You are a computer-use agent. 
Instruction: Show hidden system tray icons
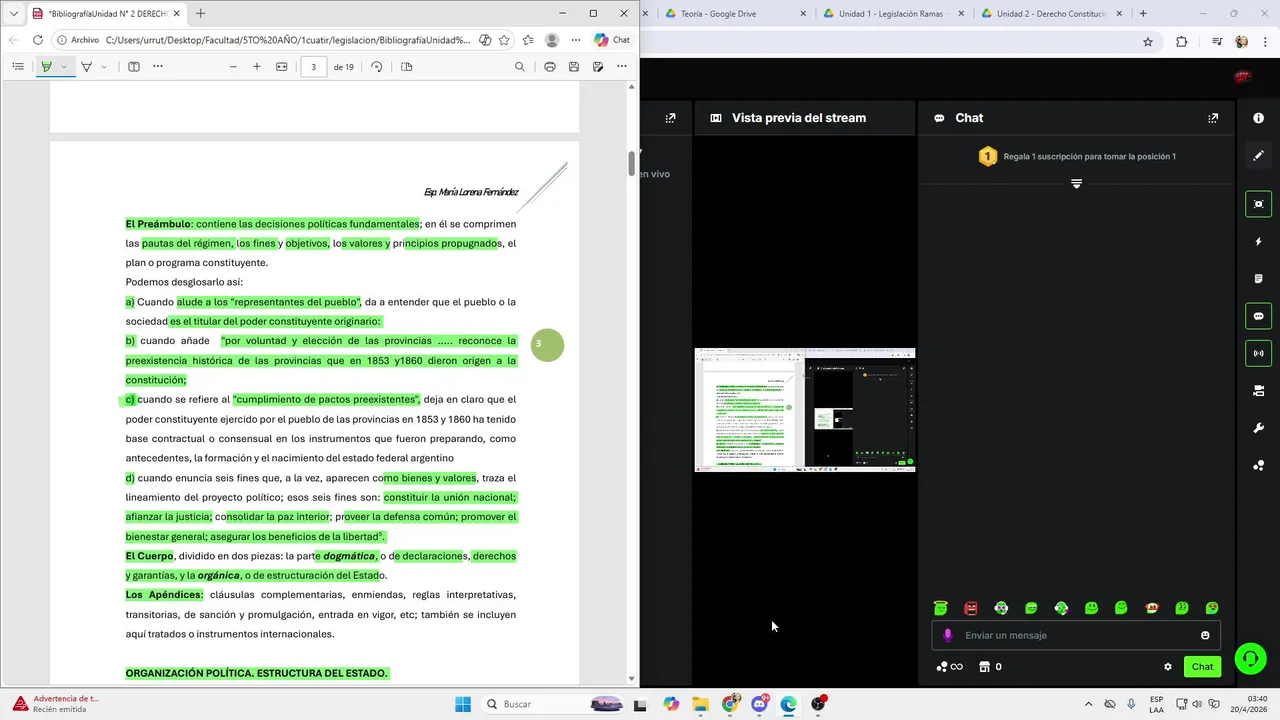point(1088,704)
